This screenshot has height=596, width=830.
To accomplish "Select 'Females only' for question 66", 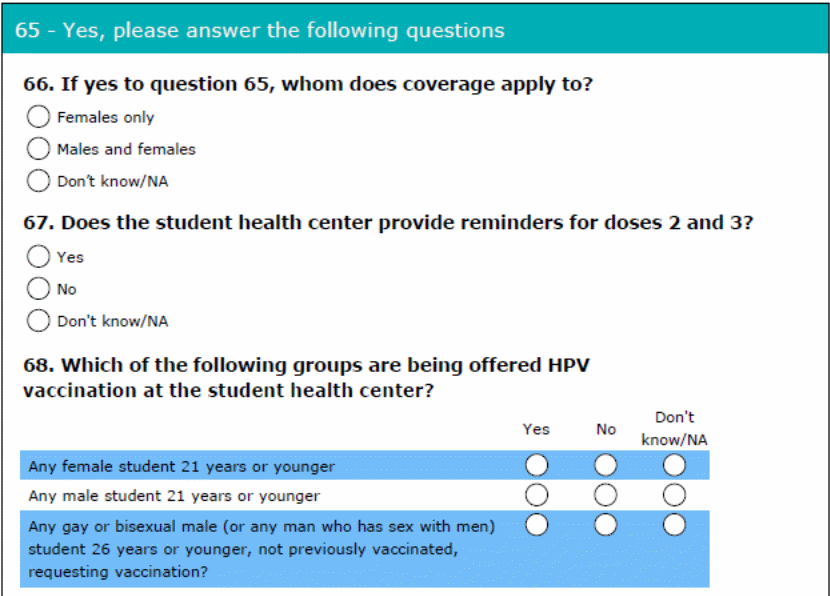I will pyautogui.click(x=38, y=117).
